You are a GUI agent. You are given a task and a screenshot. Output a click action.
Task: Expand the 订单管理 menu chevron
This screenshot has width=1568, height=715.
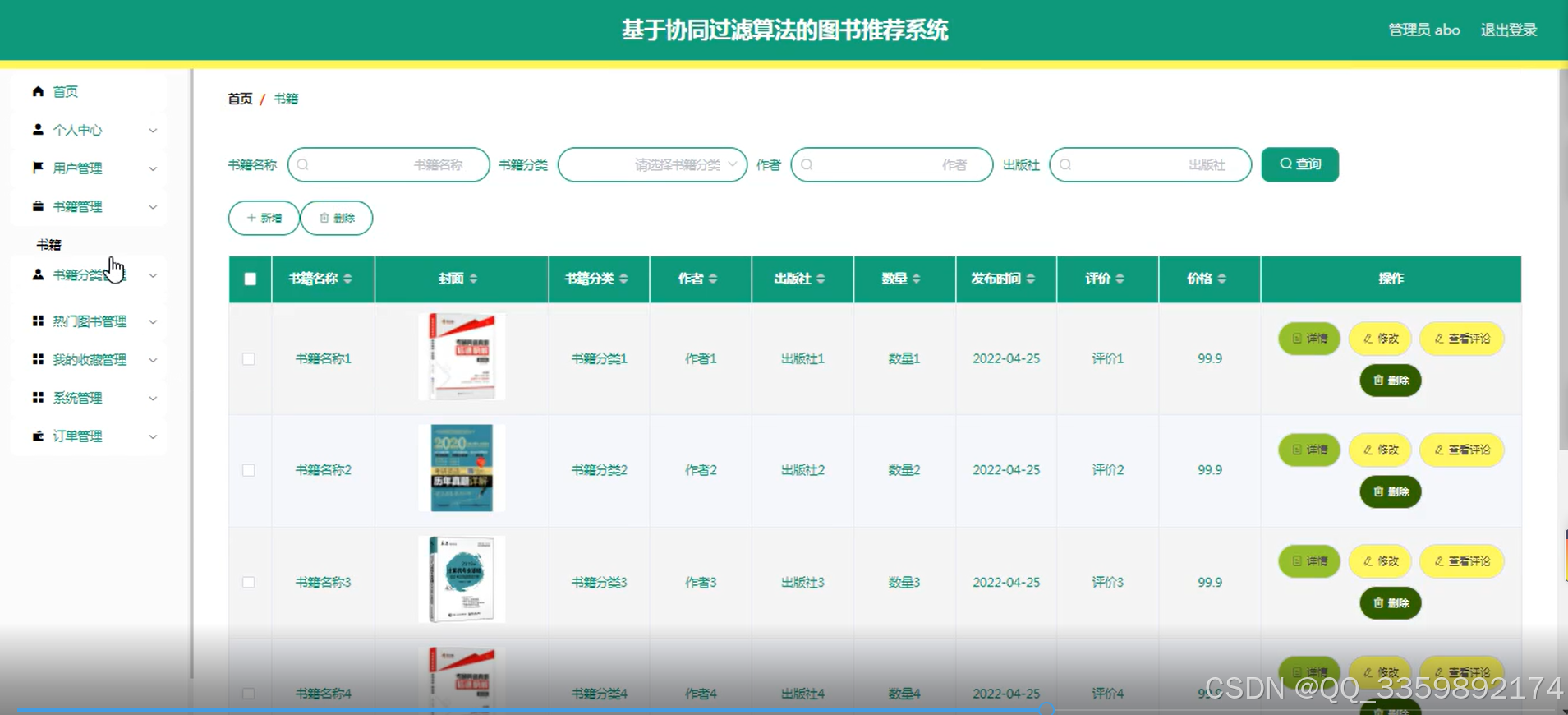tap(153, 436)
